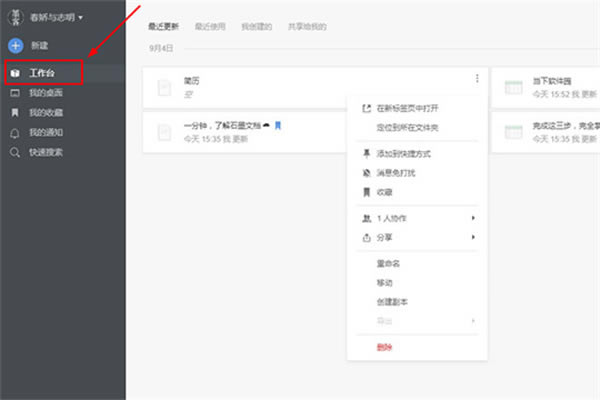This screenshot has width=600, height=400.
Task: Toggle 收藏 in the context menu
Action: coord(384,191)
